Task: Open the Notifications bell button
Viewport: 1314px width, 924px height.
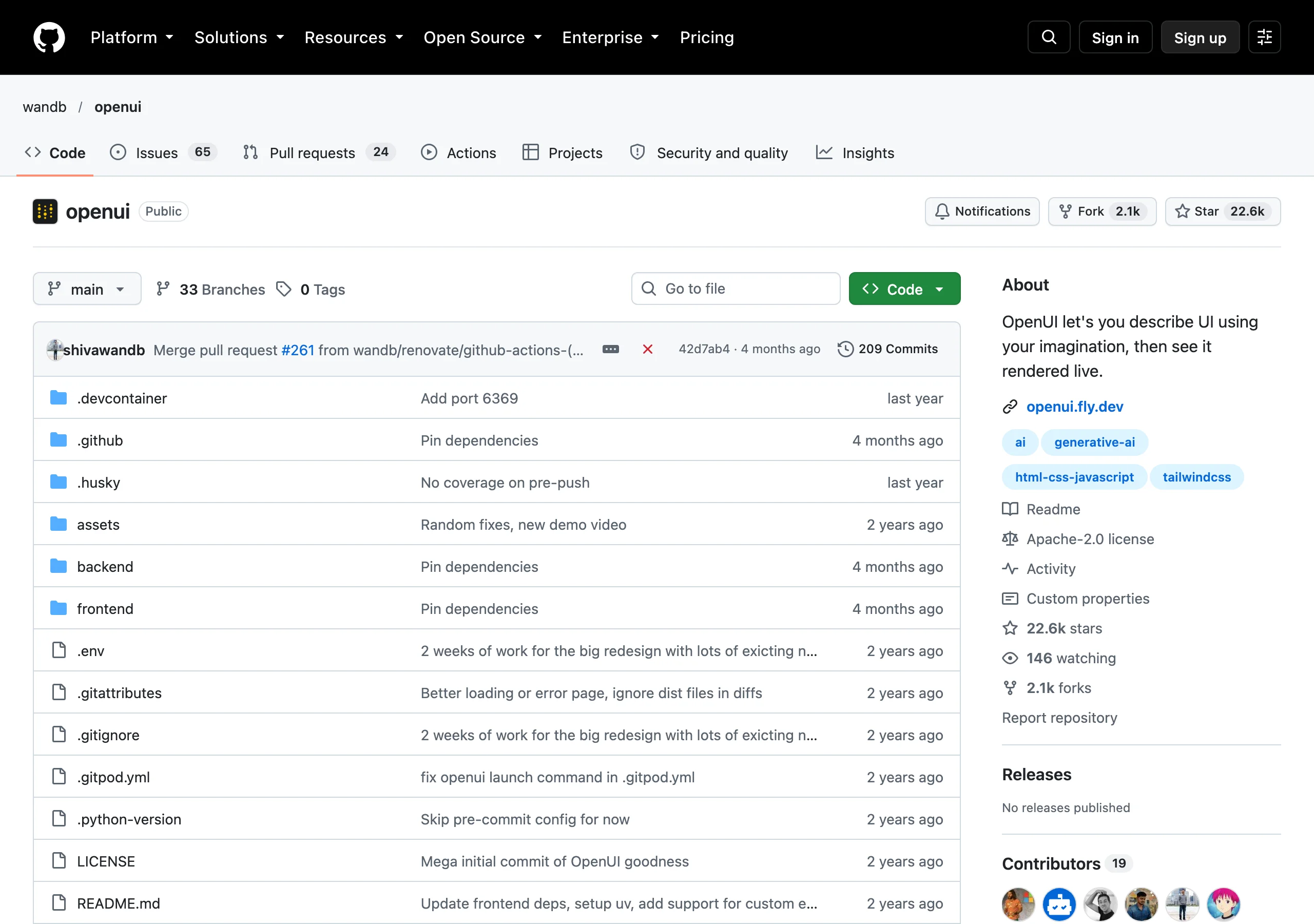Action: click(982, 211)
